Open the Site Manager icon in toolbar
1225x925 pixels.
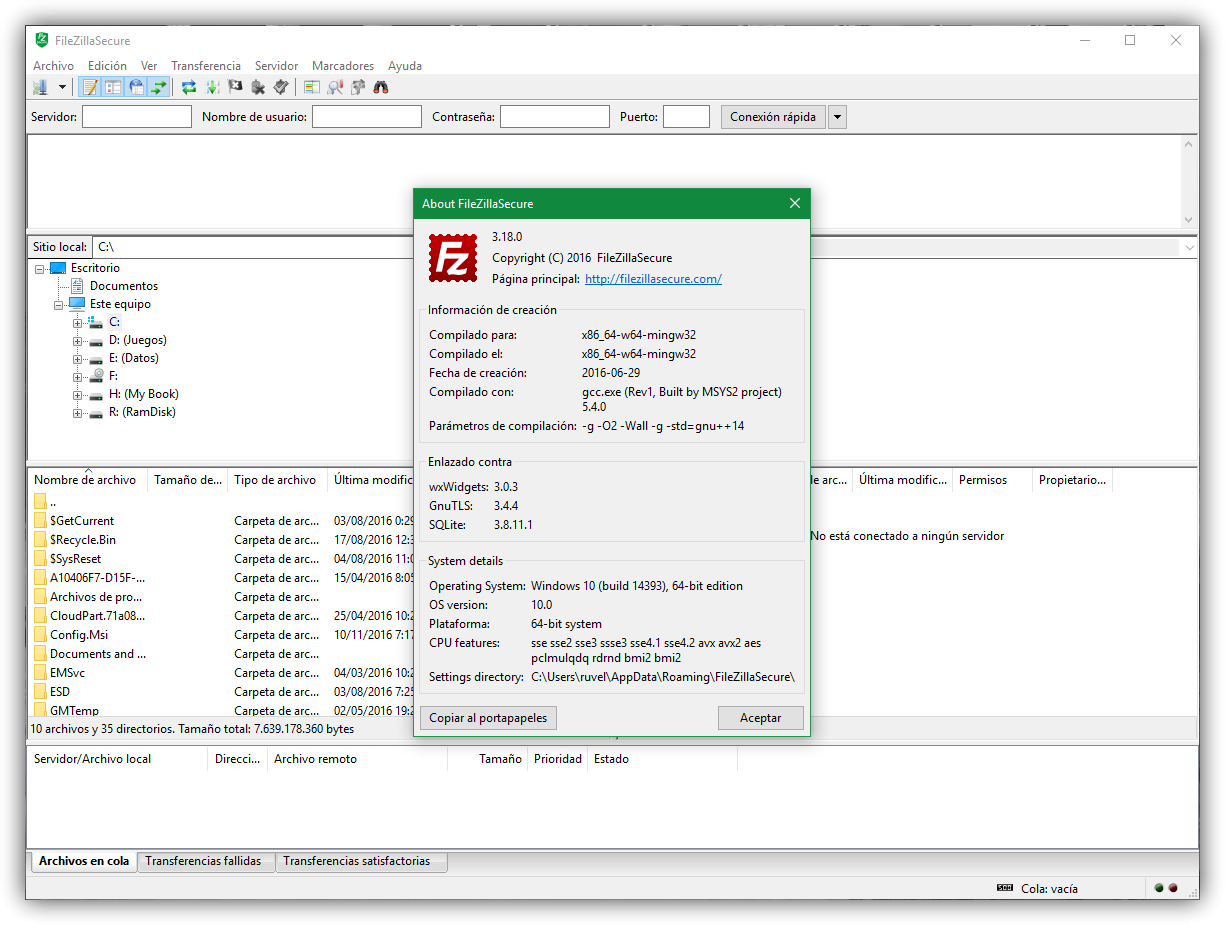[x=41, y=87]
